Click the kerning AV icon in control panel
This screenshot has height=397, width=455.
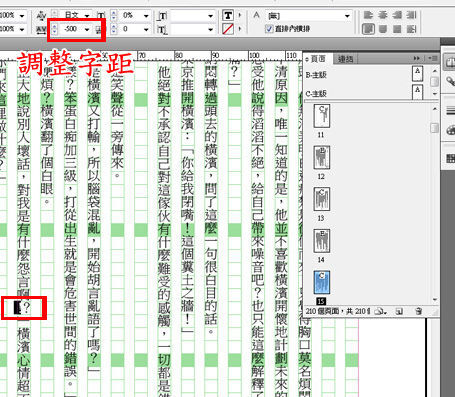coord(41,15)
